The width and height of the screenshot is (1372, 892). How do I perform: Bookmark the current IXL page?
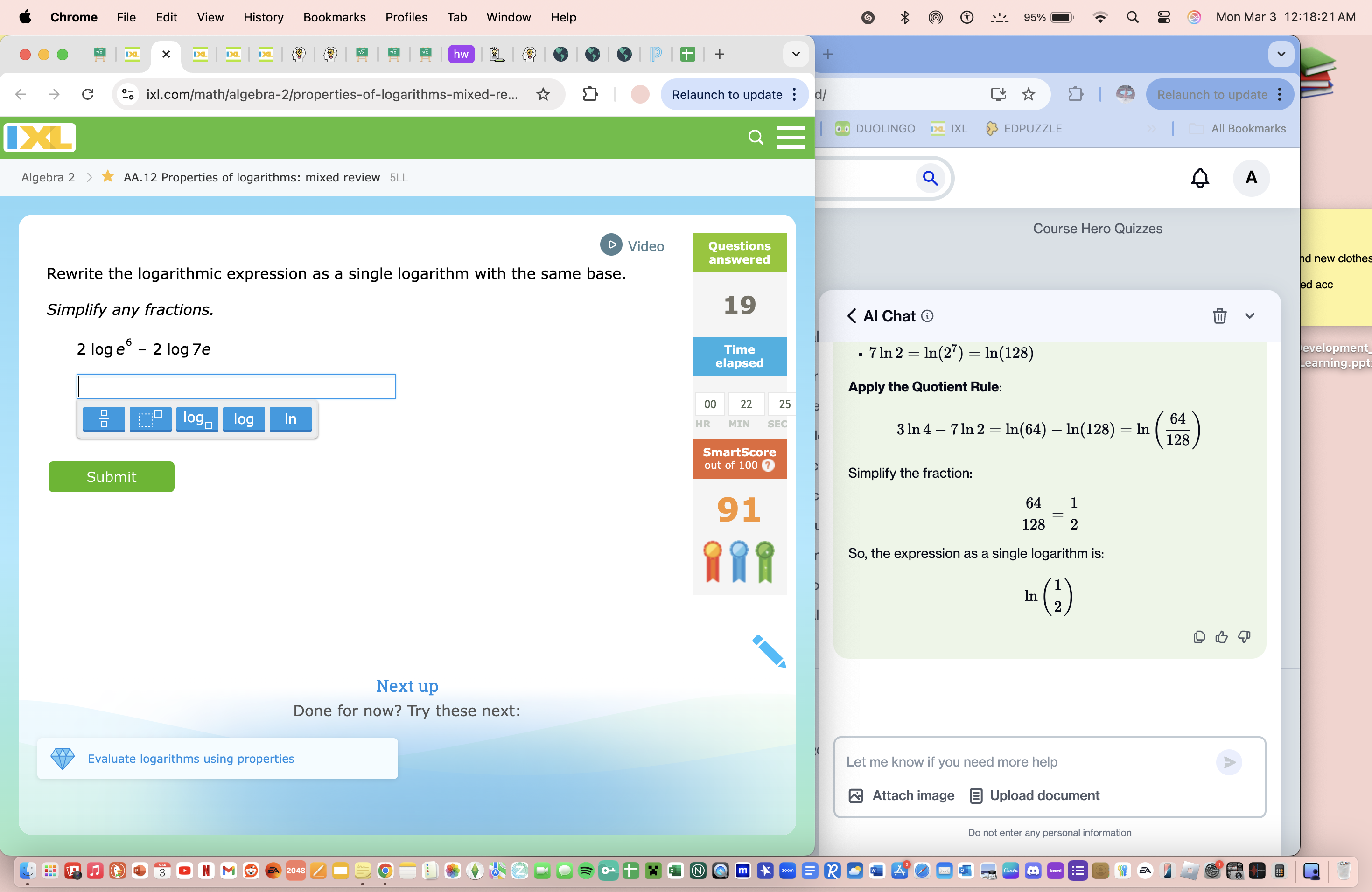542,94
